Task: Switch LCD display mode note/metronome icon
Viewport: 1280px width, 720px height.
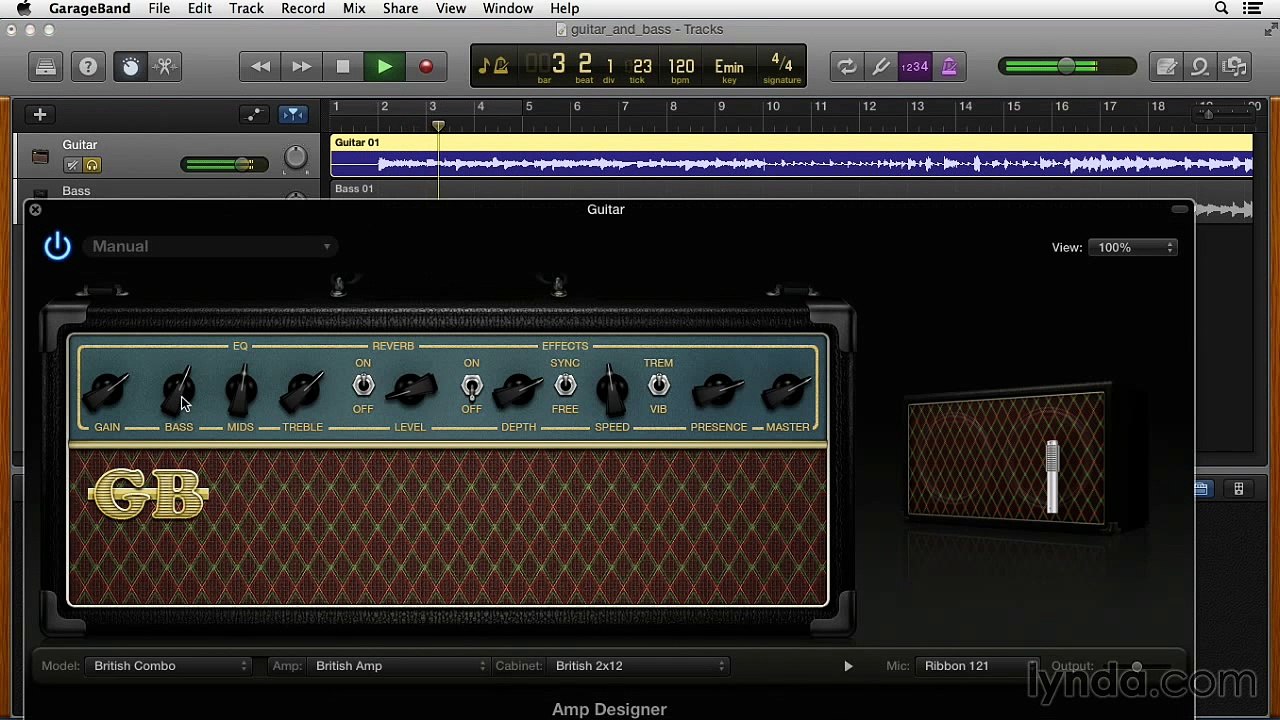Action: 493,67
